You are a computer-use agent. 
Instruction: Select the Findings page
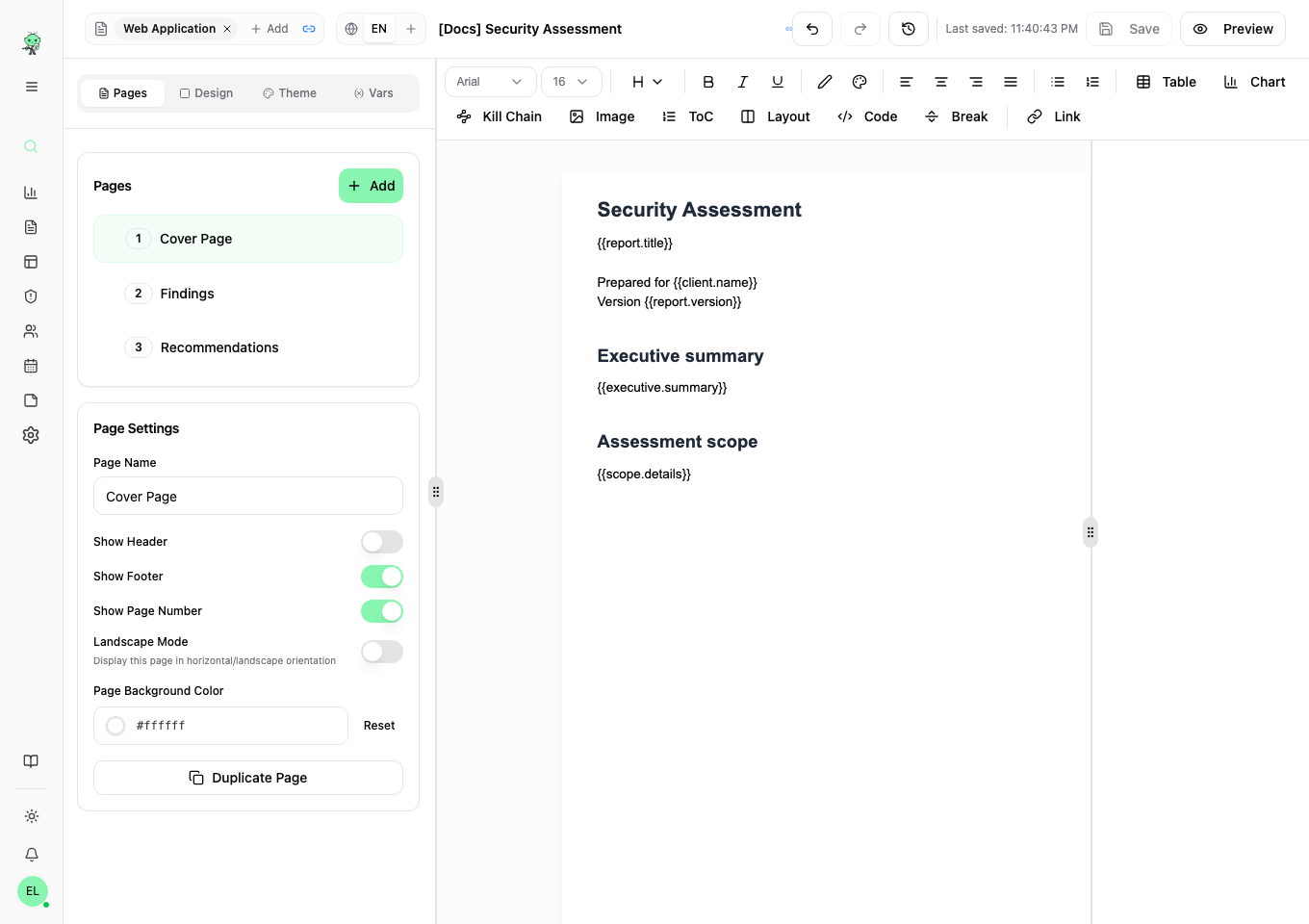248,294
